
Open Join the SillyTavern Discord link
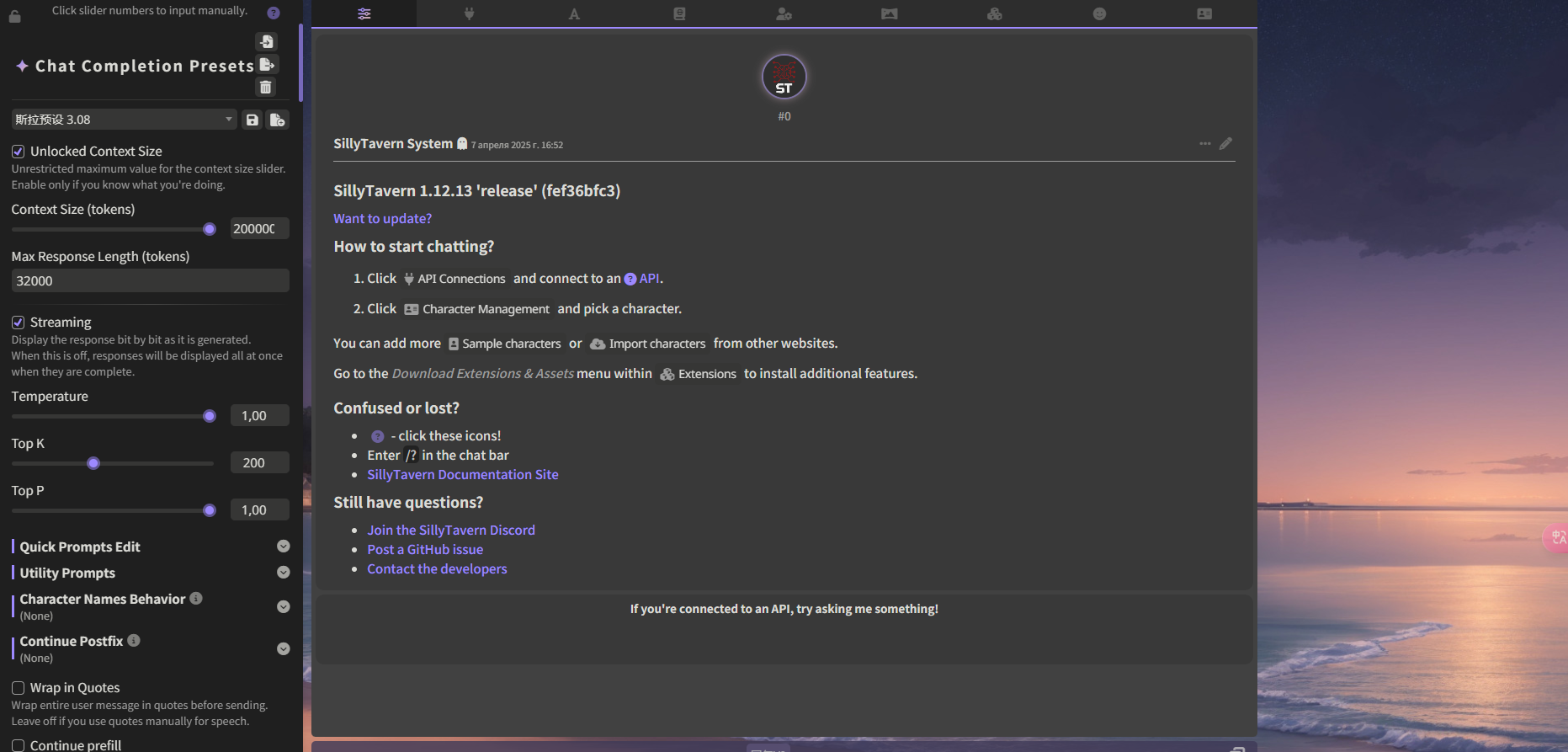[451, 531]
